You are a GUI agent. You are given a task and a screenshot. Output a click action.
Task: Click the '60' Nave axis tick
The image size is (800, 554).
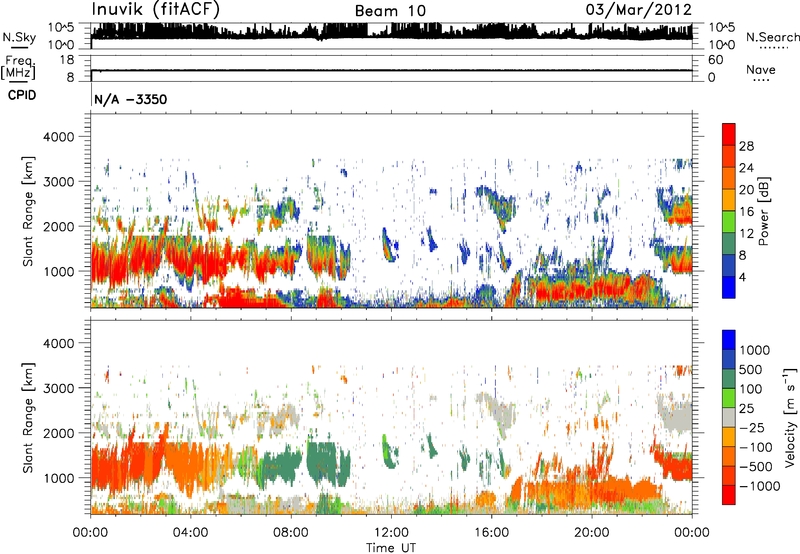[715, 60]
